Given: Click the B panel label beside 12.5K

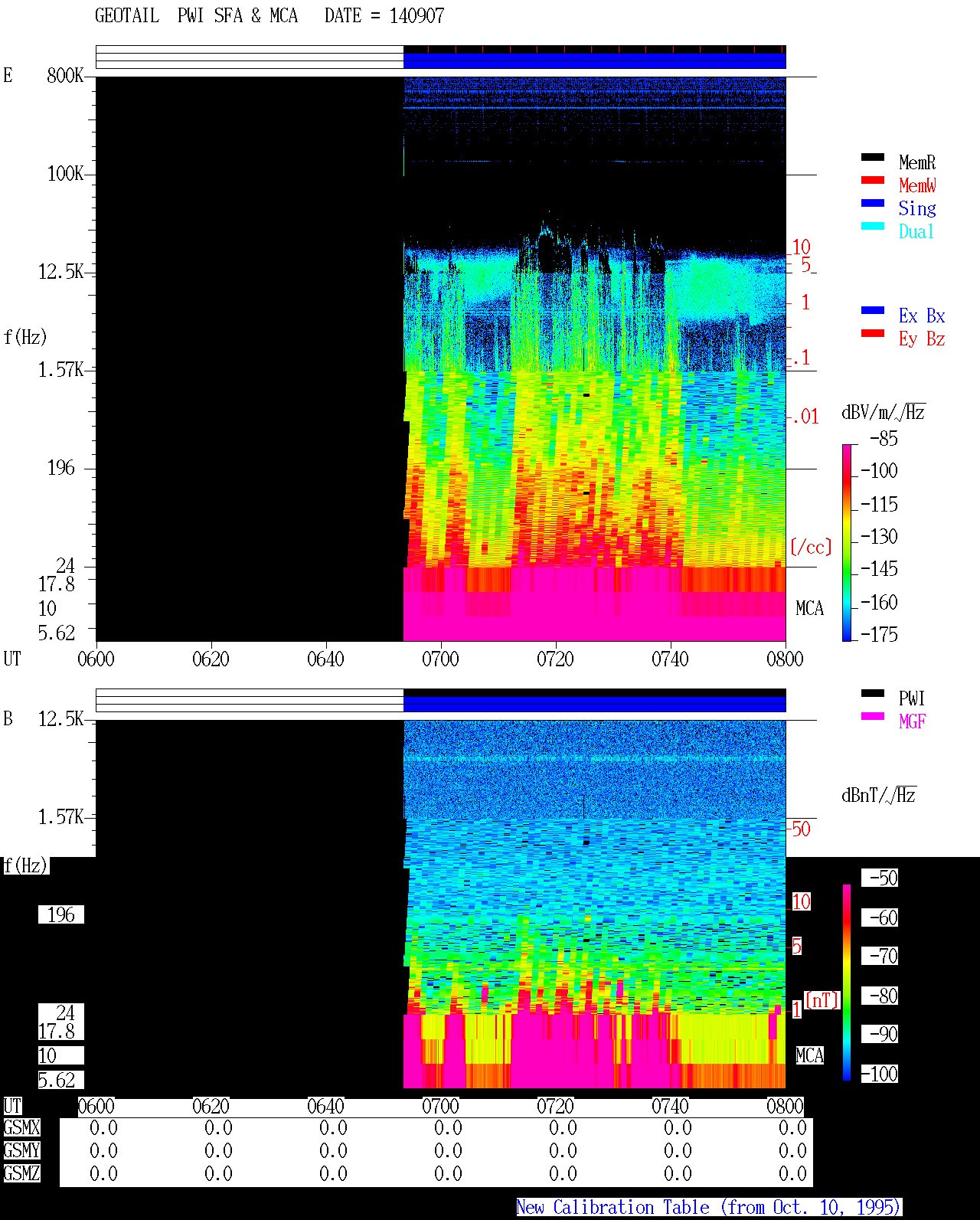Looking at the screenshot, I should tap(8, 718).
